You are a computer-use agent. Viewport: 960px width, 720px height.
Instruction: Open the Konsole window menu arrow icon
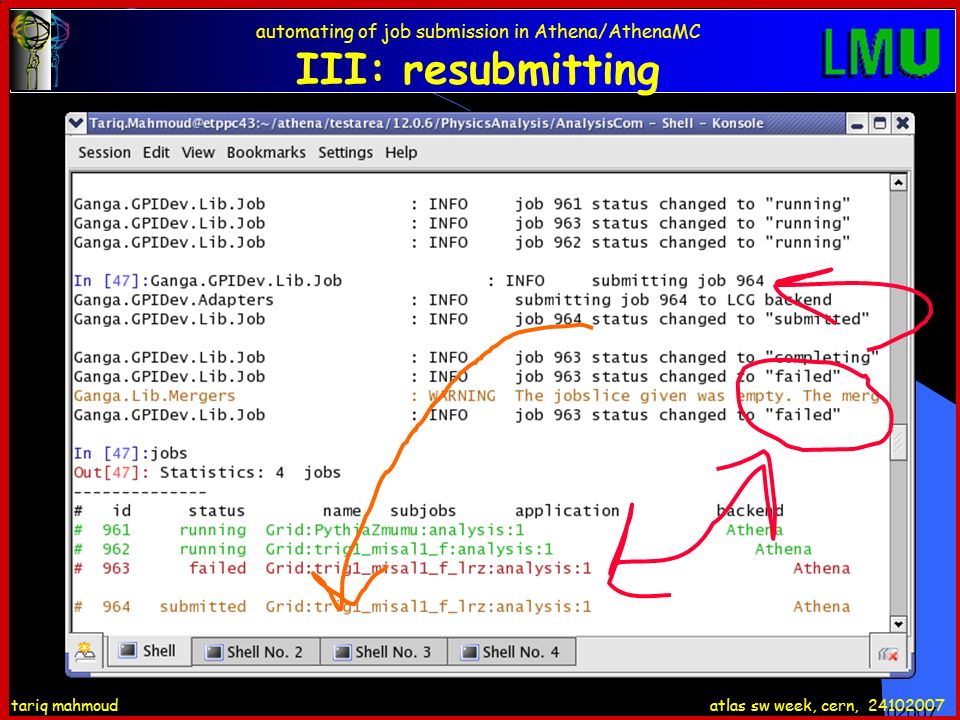pyautogui.click(x=76, y=123)
